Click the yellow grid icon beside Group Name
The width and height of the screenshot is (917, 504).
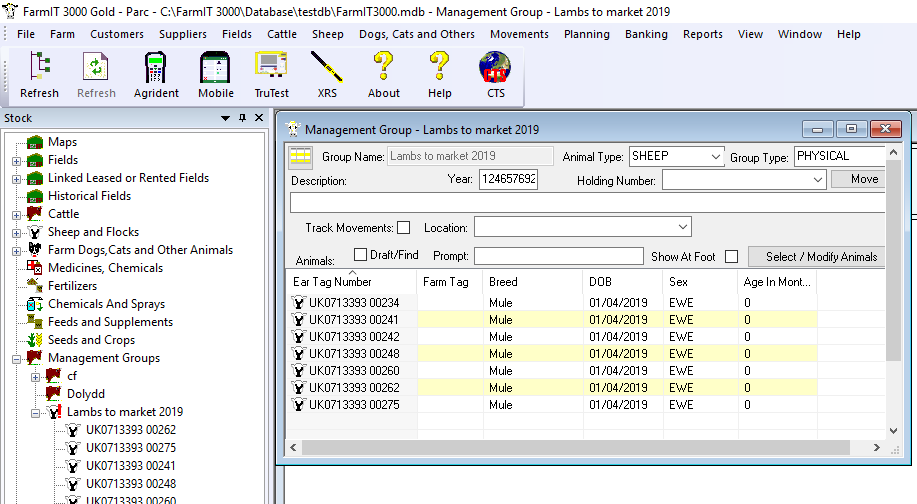click(301, 157)
